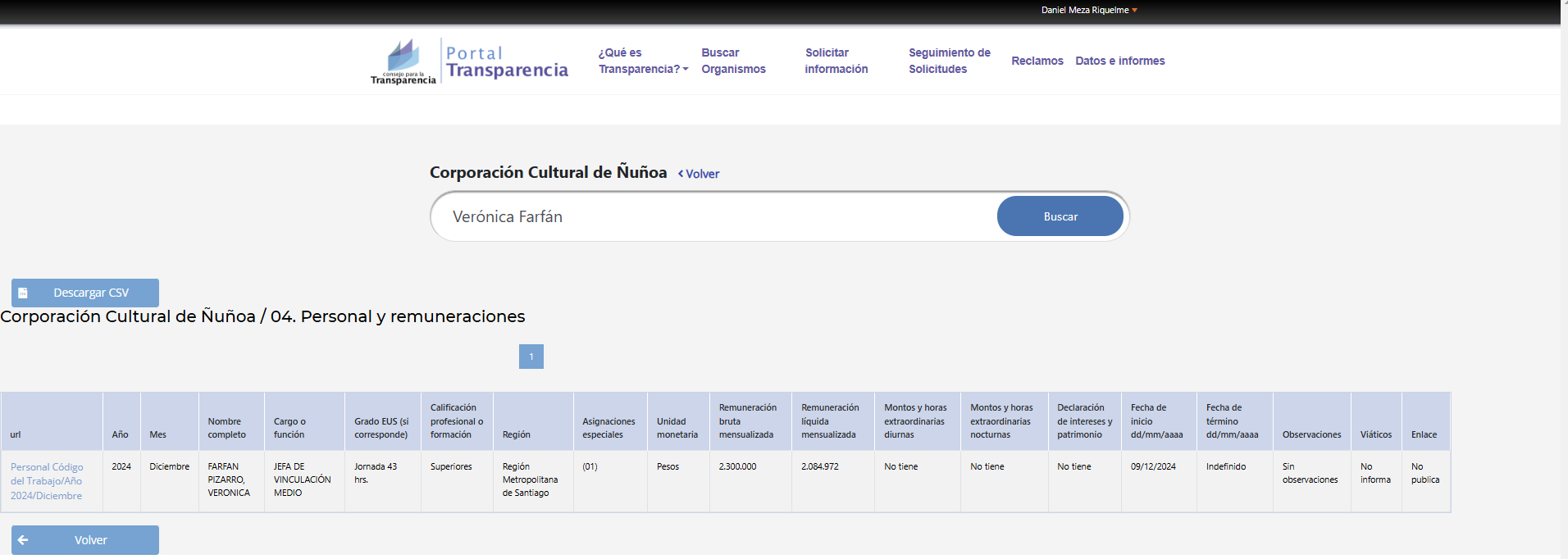Open Buscar Organismos menu item

click(x=733, y=61)
